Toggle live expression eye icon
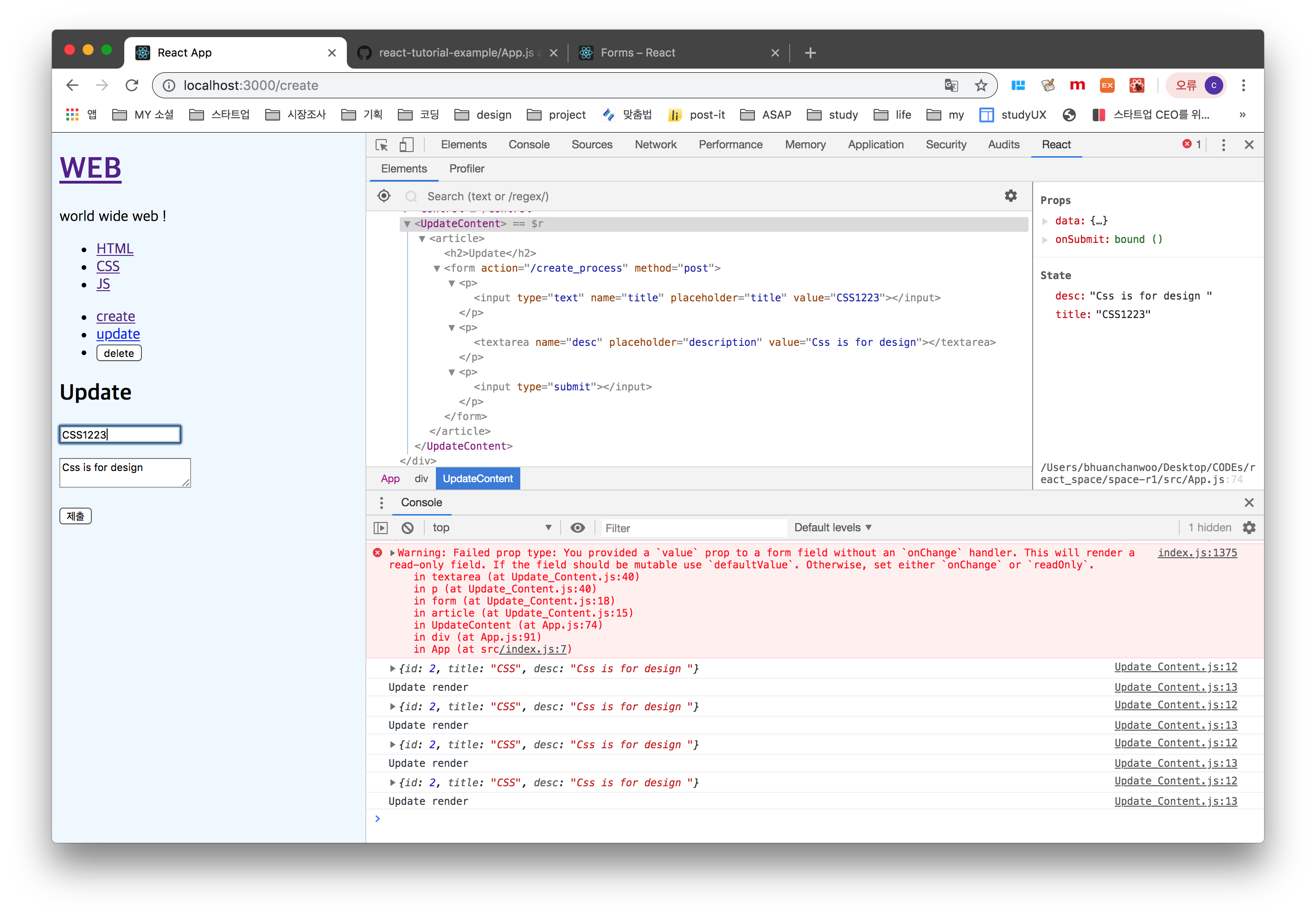The width and height of the screenshot is (1316, 917). coord(578,528)
